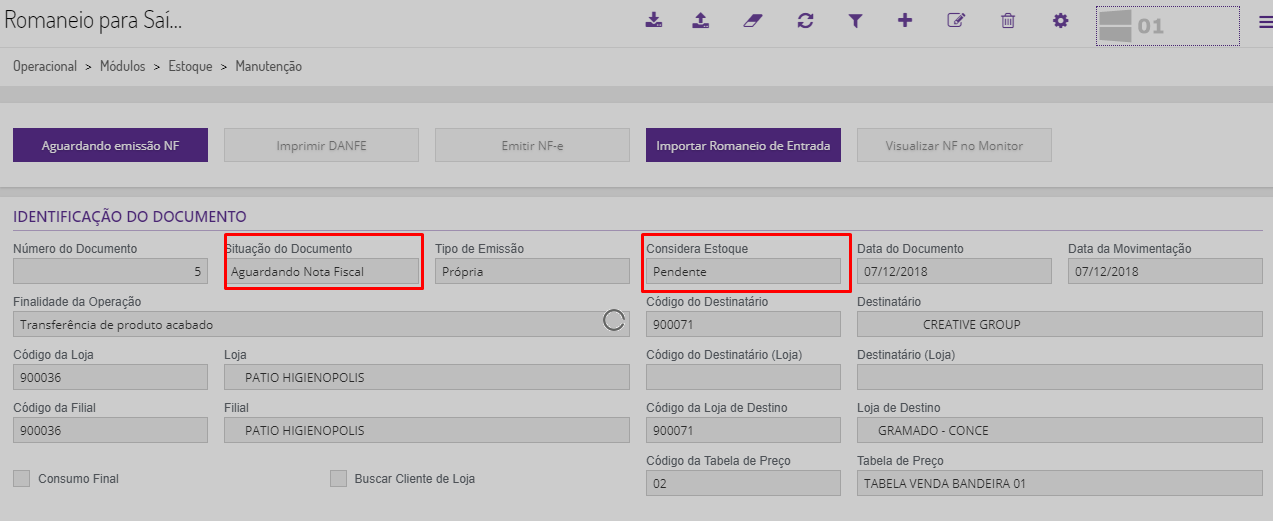Click Importar Romaneio de Entrada button
Screen dimensions: 1273x521
click(743, 146)
